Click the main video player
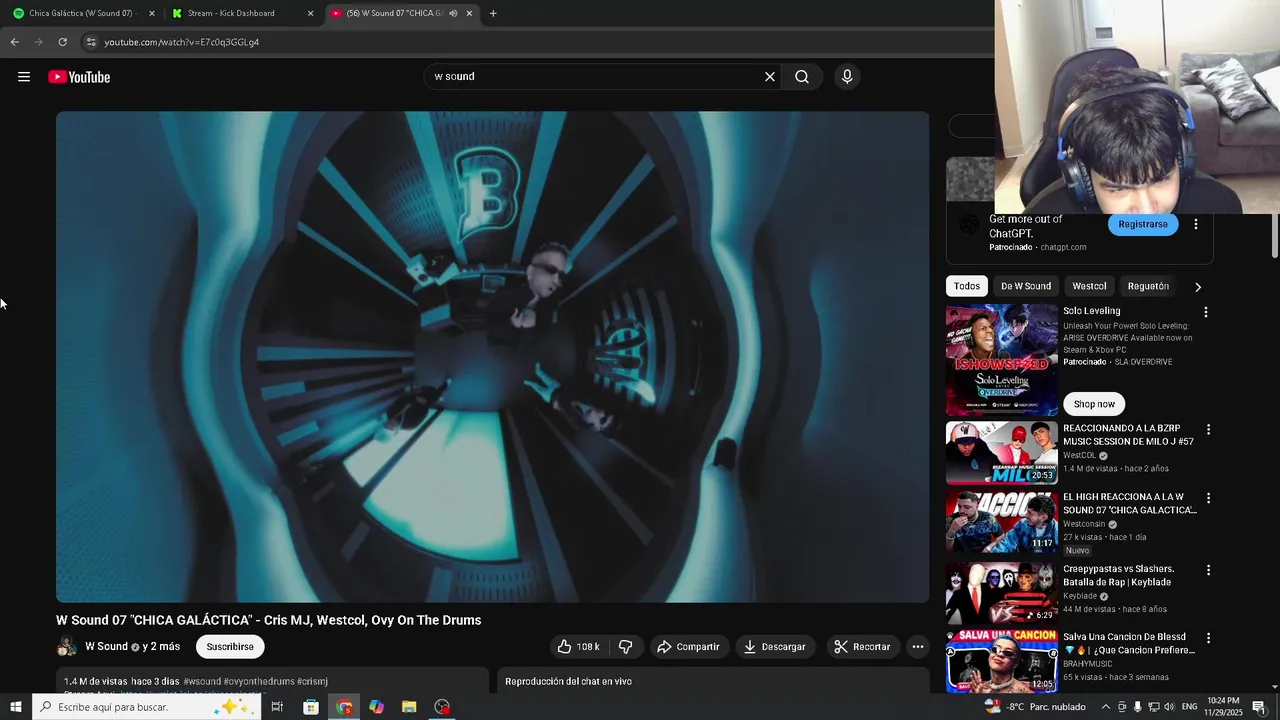Viewport: 1280px width, 720px height. click(x=492, y=357)
